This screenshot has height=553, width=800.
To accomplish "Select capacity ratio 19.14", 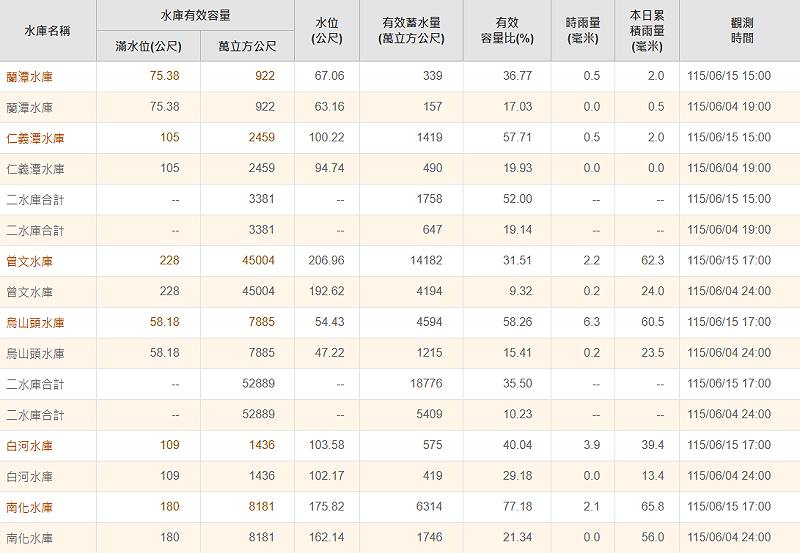I will pyautogui.click(x=517, y=230).
